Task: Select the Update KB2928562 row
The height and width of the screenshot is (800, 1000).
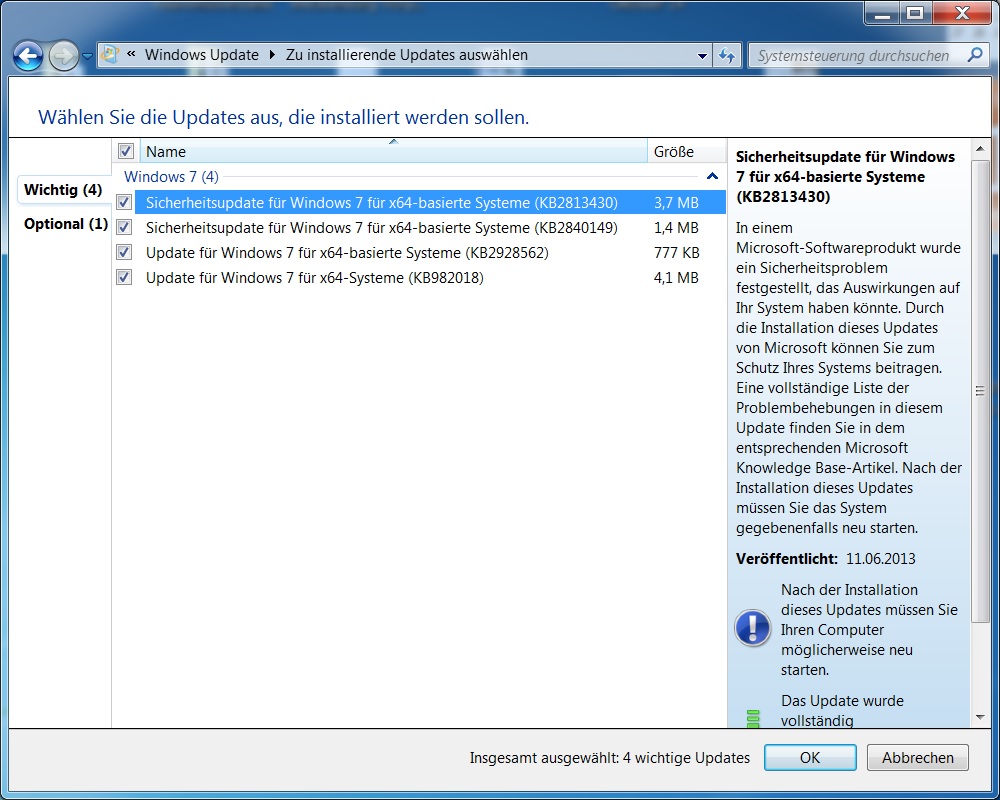Action: point(420,252)
